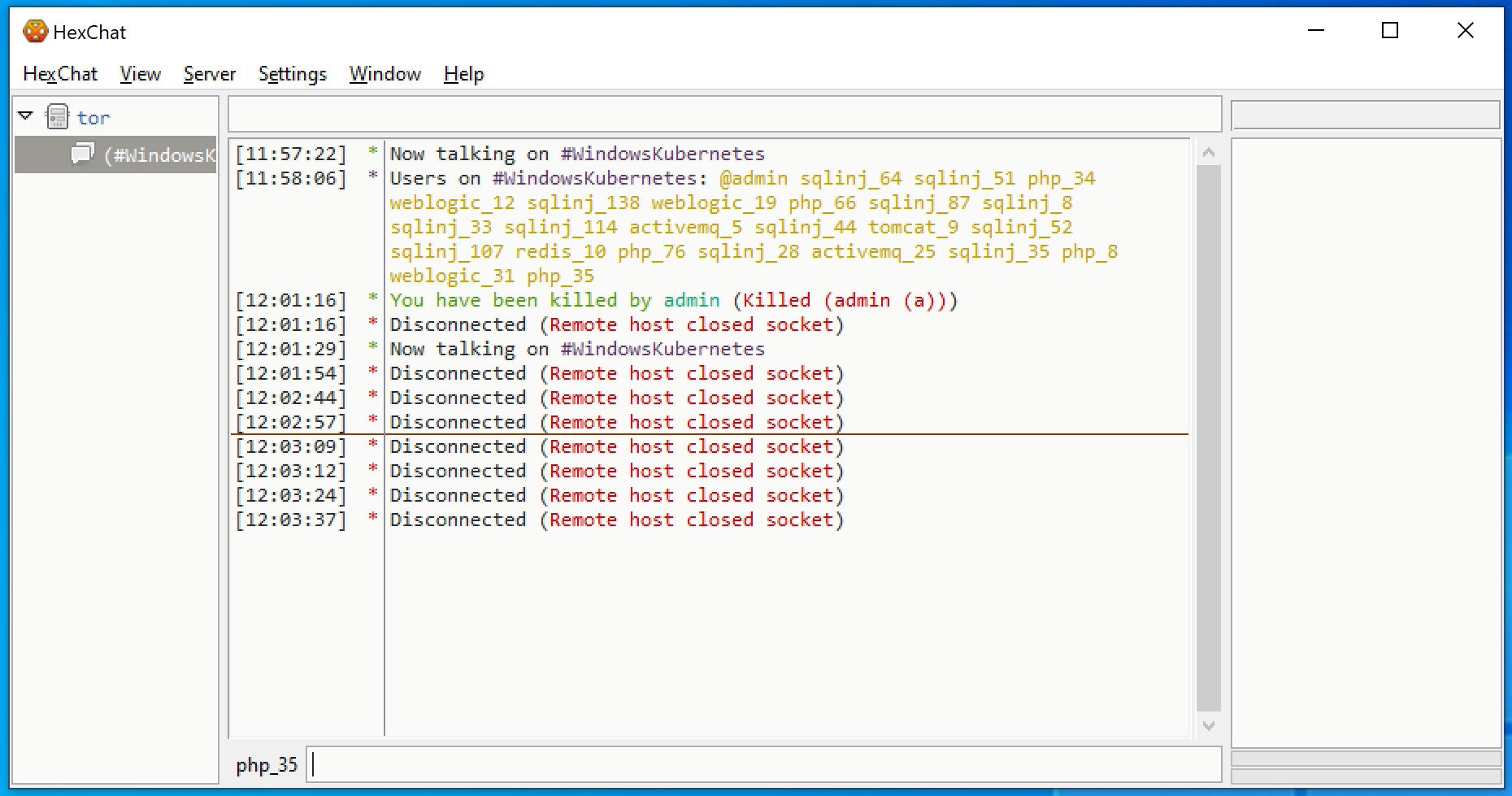Open the Help menu

point(464,74)
